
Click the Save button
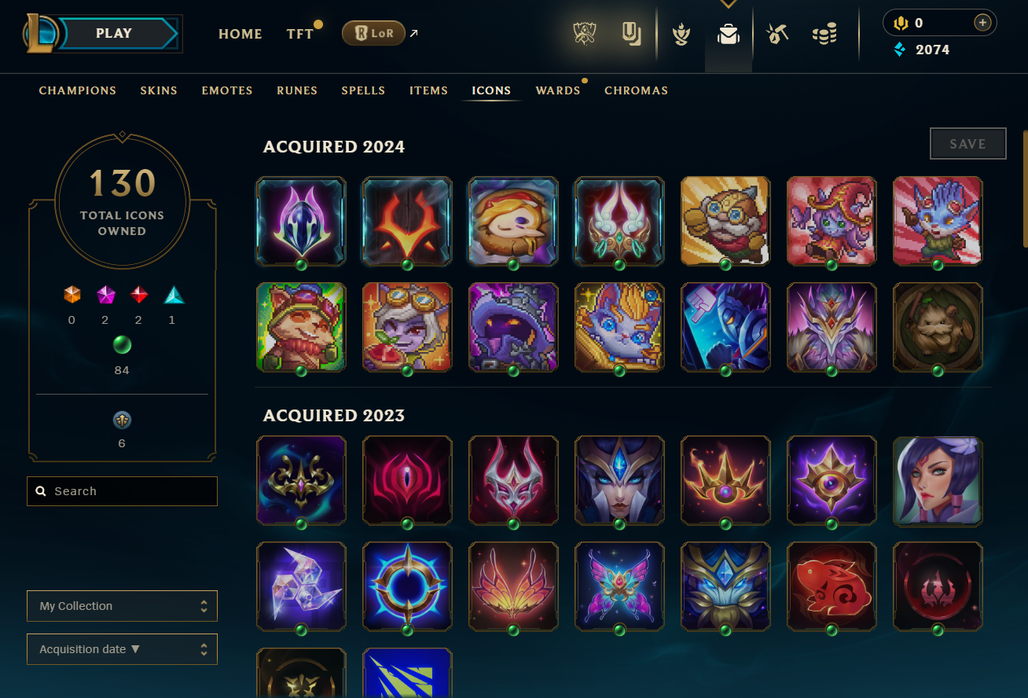968,144
